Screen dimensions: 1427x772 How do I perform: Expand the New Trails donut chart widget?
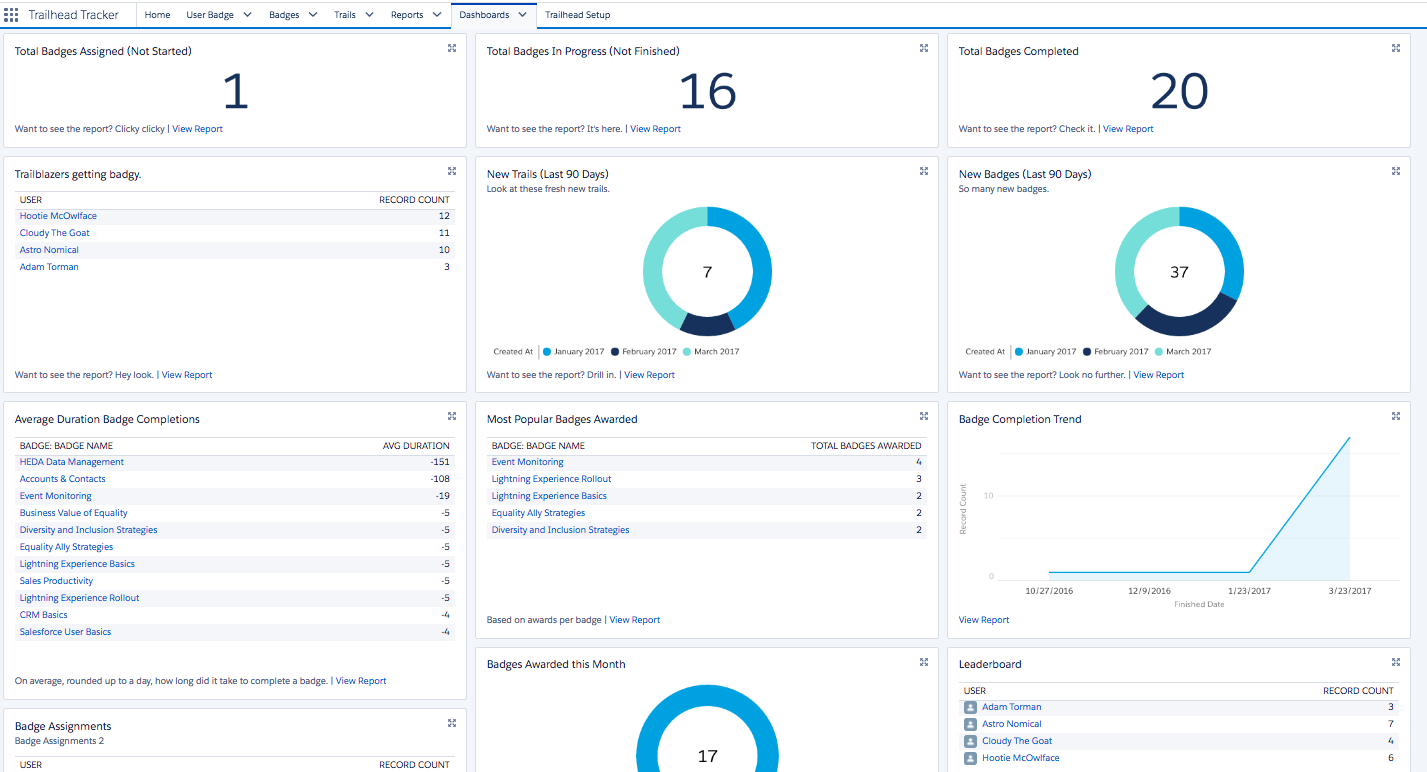[x=924, y=171]
